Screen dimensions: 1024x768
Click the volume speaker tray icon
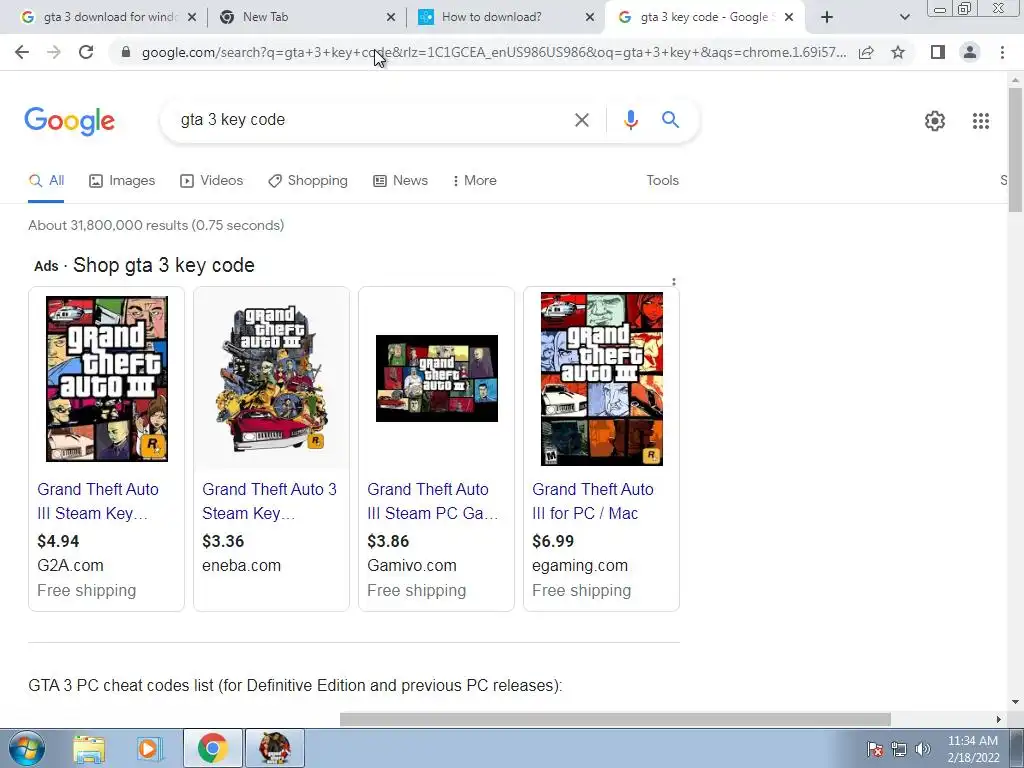point(923,749)
